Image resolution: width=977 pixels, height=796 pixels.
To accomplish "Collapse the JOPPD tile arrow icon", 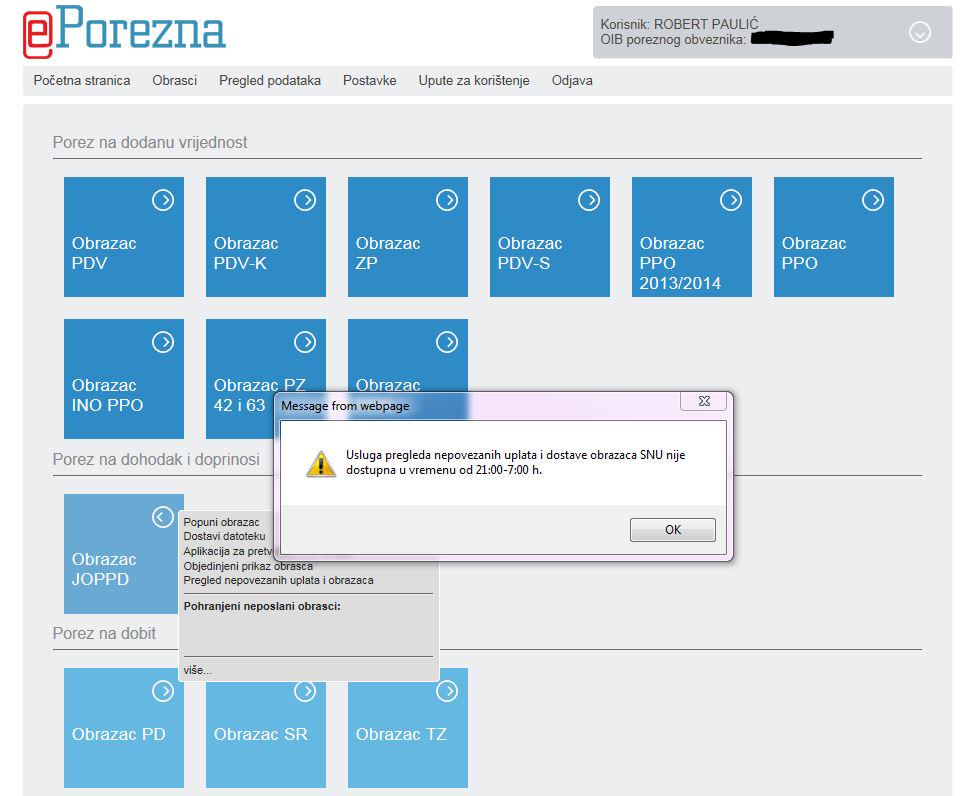I will point(163,517).
